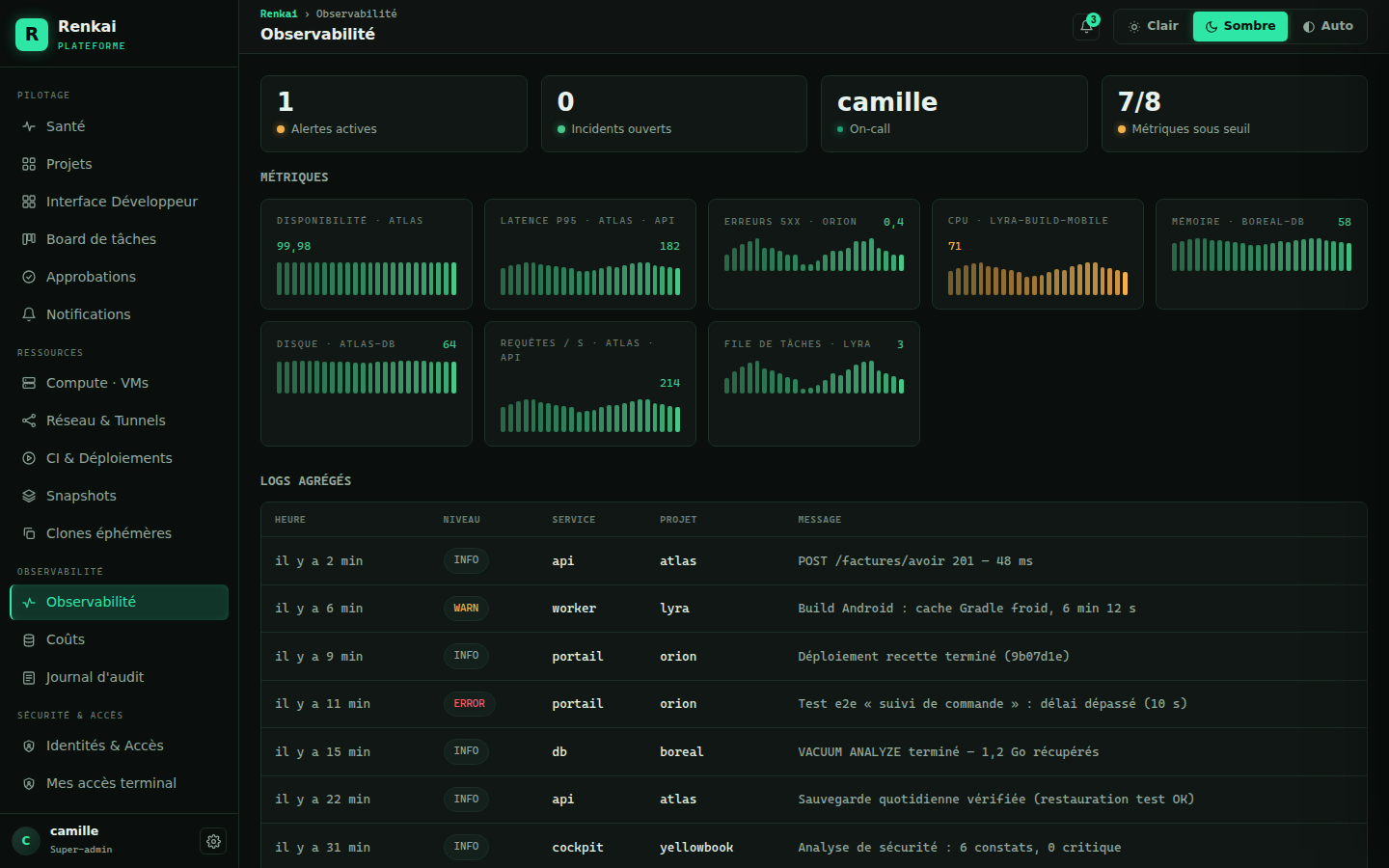1389x868 pixels.
Task: Open the Métriques sous seuil card
Action: [x=1235, y=114]
